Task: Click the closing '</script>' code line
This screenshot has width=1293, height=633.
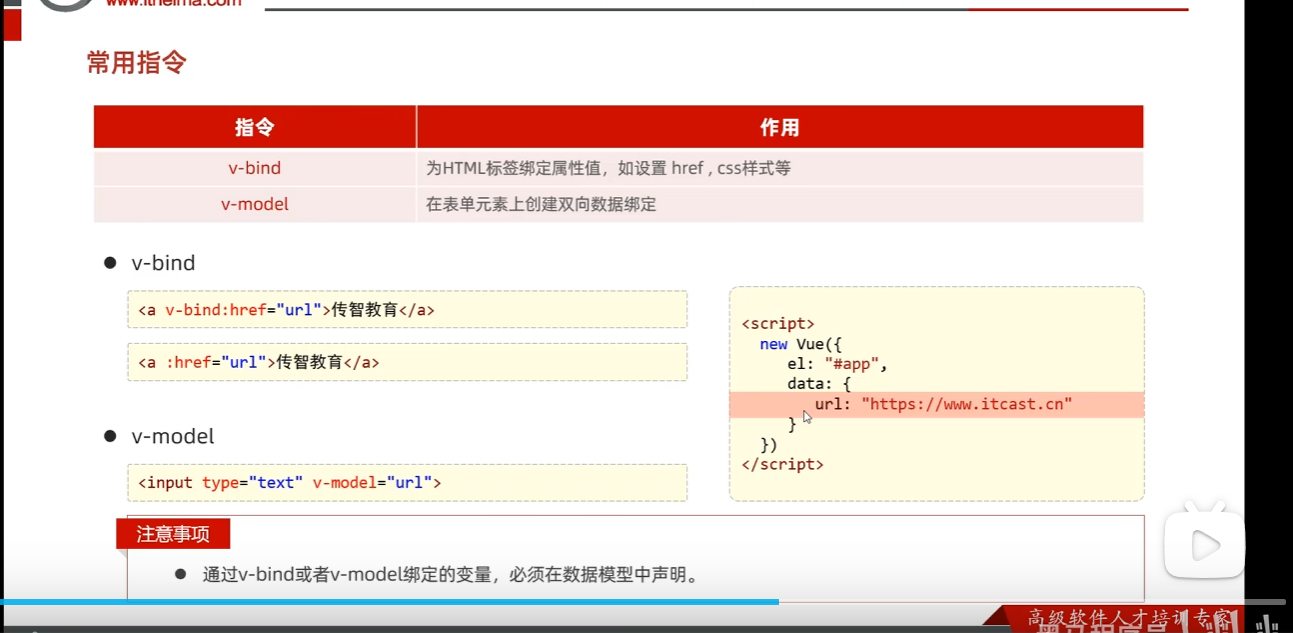Action: tap(783, 464)
